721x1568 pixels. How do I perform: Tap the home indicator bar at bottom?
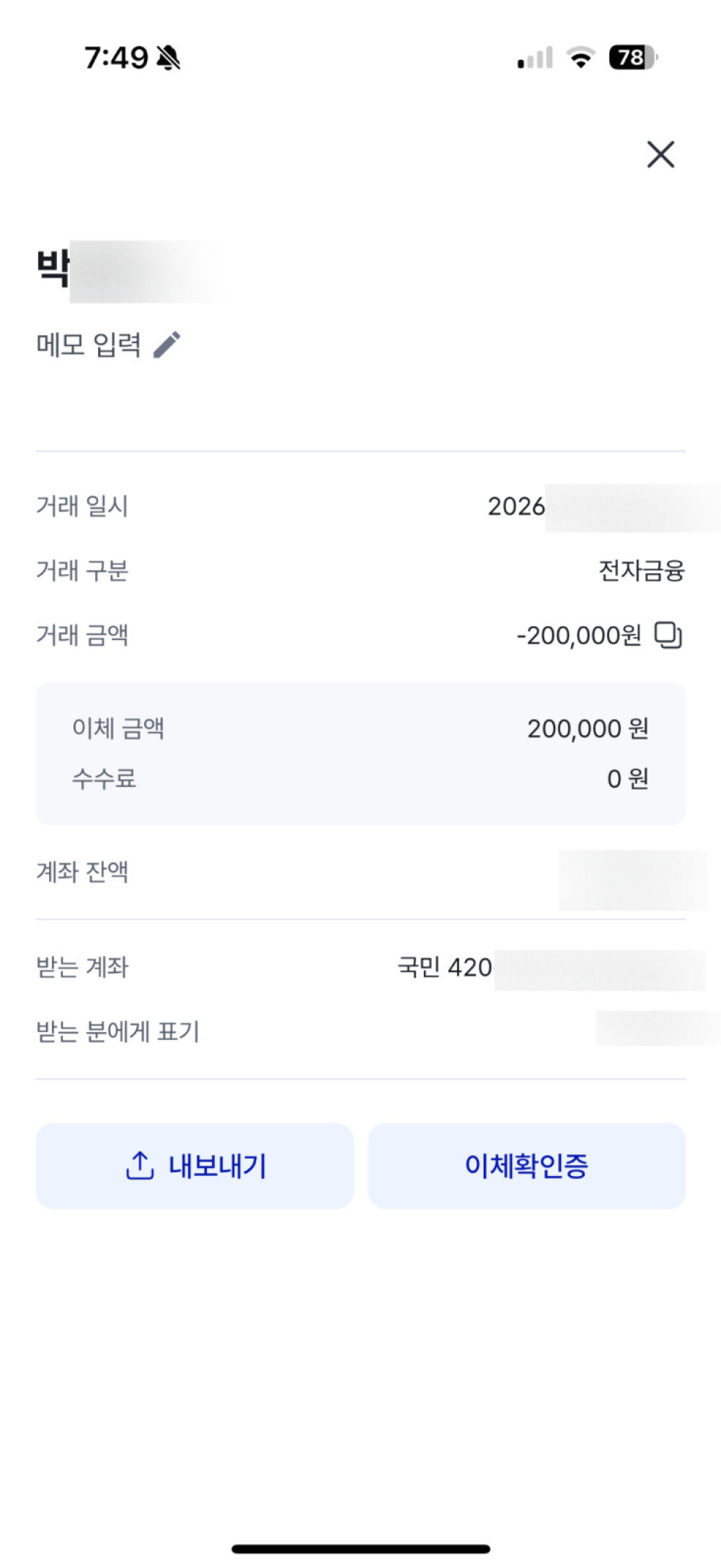[x=360, y=1549]
